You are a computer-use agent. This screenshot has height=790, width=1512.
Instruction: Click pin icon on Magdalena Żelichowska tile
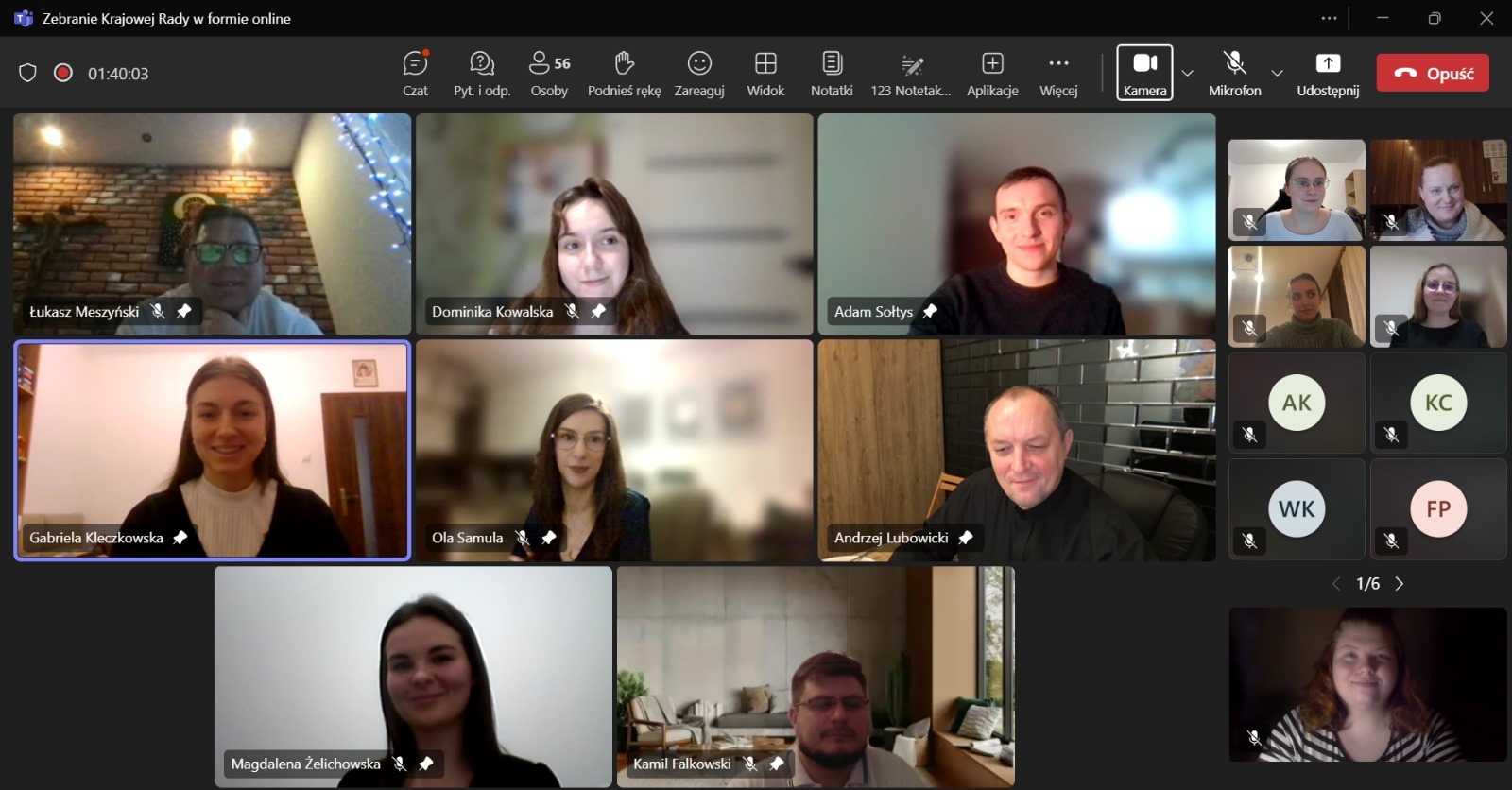point(425,764)
